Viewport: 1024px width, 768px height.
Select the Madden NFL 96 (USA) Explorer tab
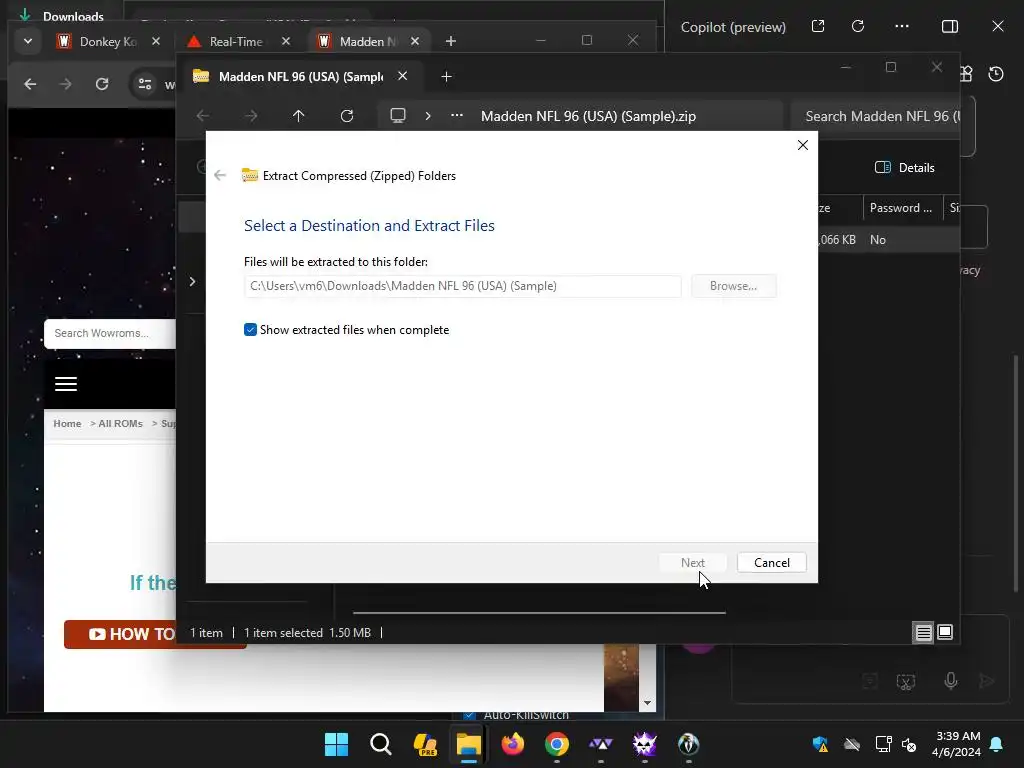(300, 76)
